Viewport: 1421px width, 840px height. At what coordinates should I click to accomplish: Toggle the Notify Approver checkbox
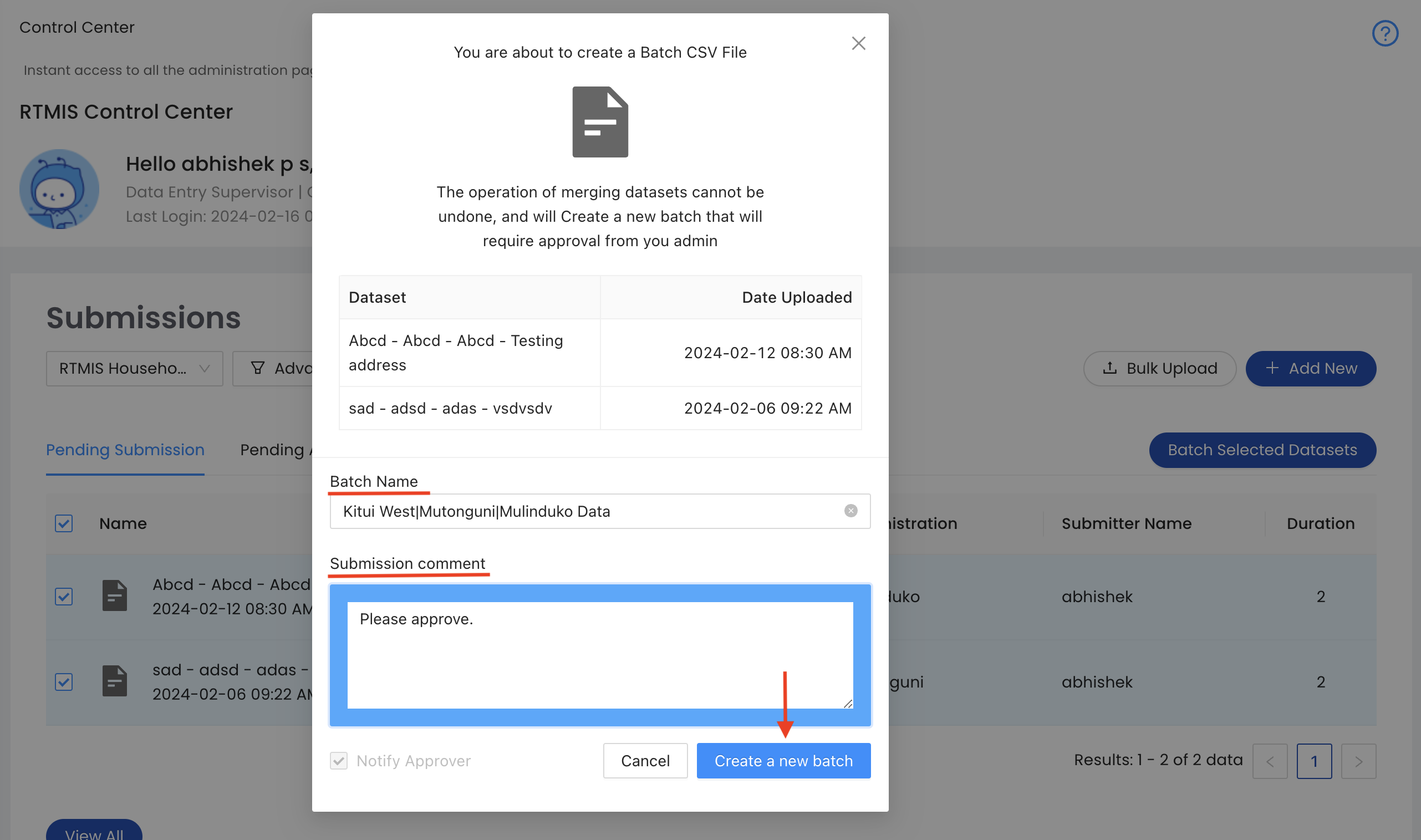338,761
